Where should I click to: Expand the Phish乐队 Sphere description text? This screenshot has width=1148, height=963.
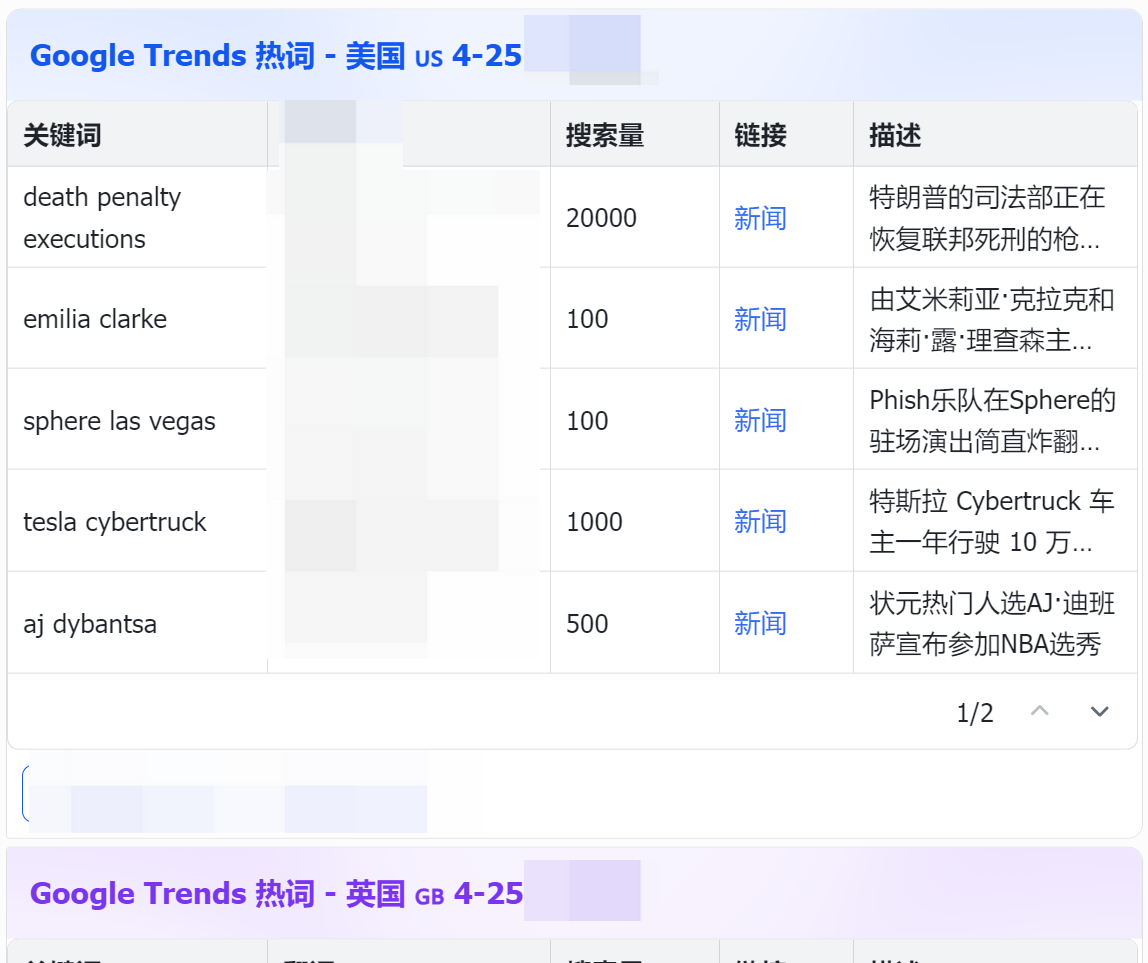pos(991,420)
